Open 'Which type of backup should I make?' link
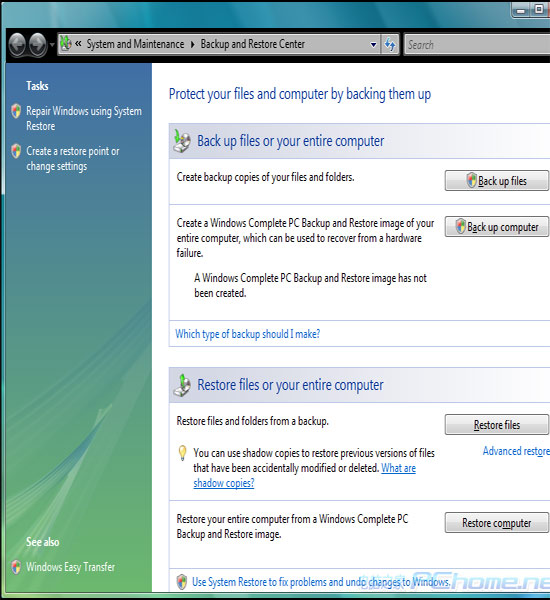 [x=248, y=334]
